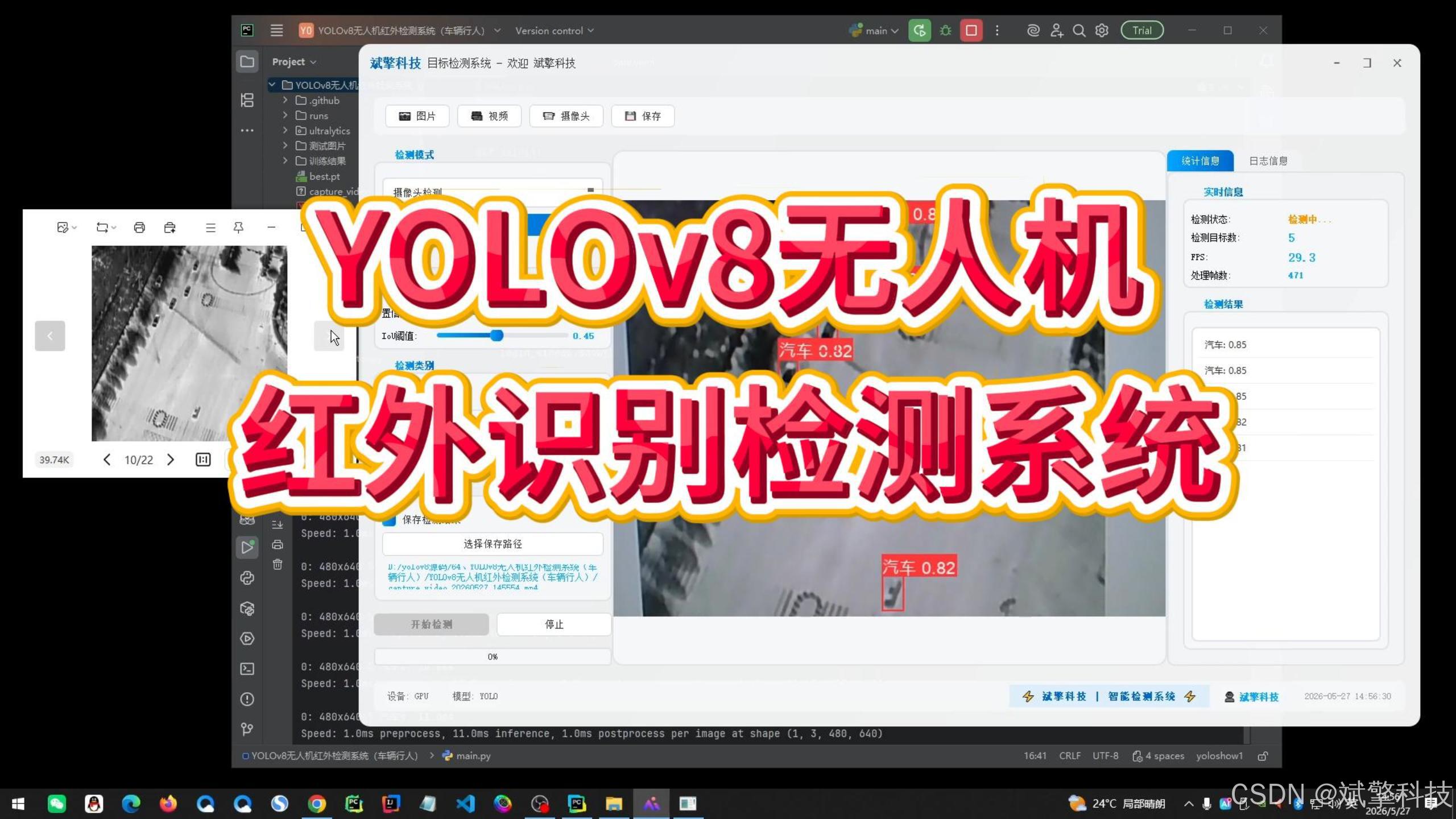This screenshot has width=1456, height=819.
Task: Click the 保存 button
Action: (x=643, y=116)
